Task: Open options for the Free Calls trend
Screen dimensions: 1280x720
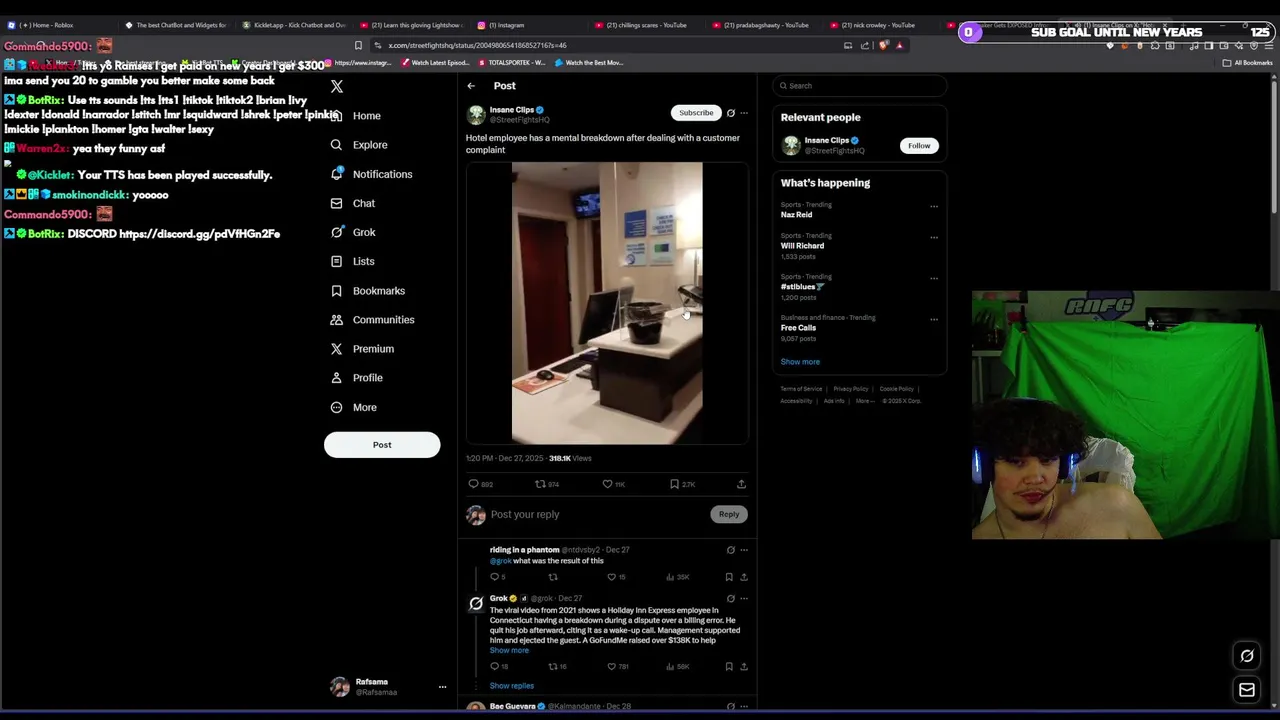Action: (x=934, y=320)
